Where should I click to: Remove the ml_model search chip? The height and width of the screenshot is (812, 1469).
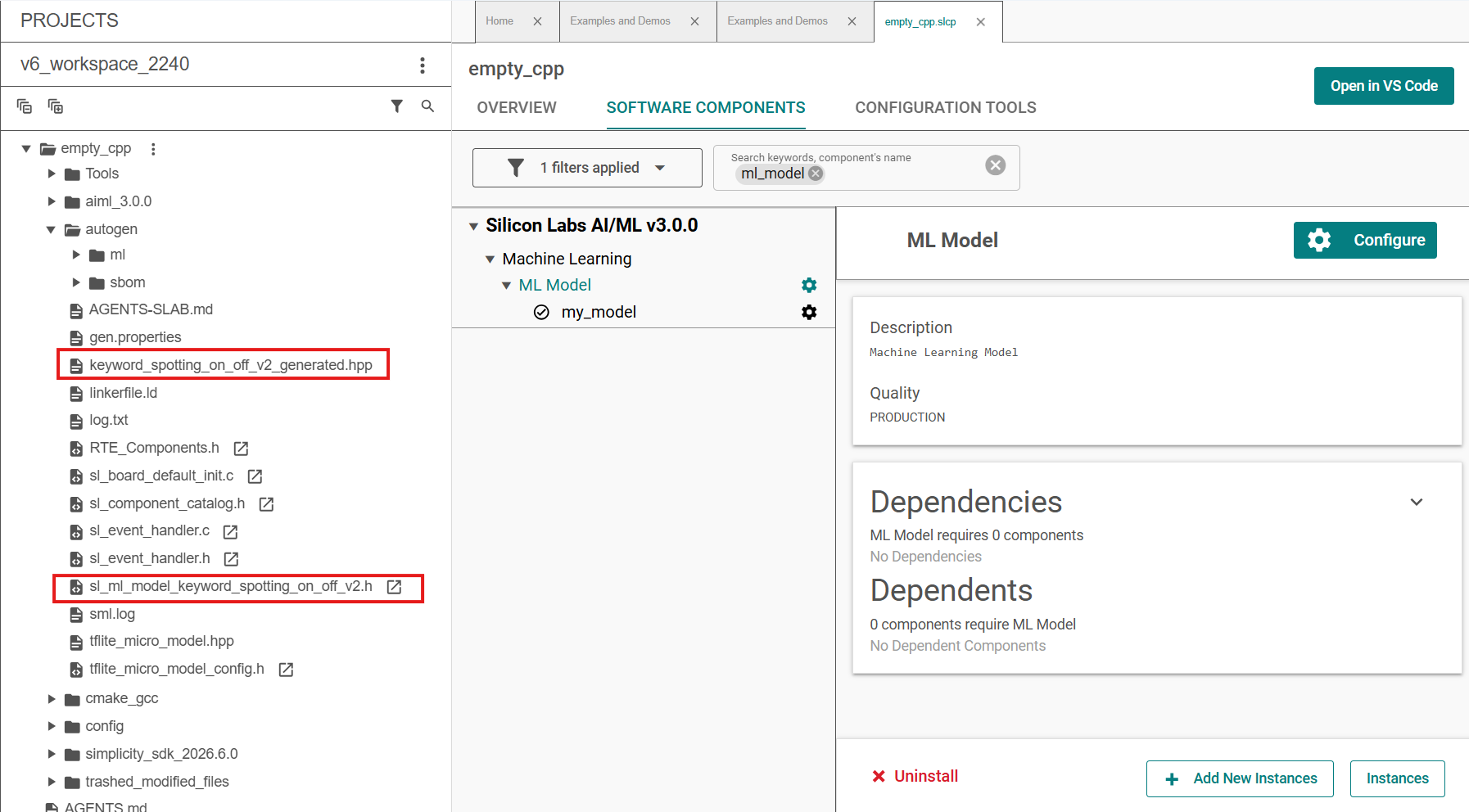(816, 174)
